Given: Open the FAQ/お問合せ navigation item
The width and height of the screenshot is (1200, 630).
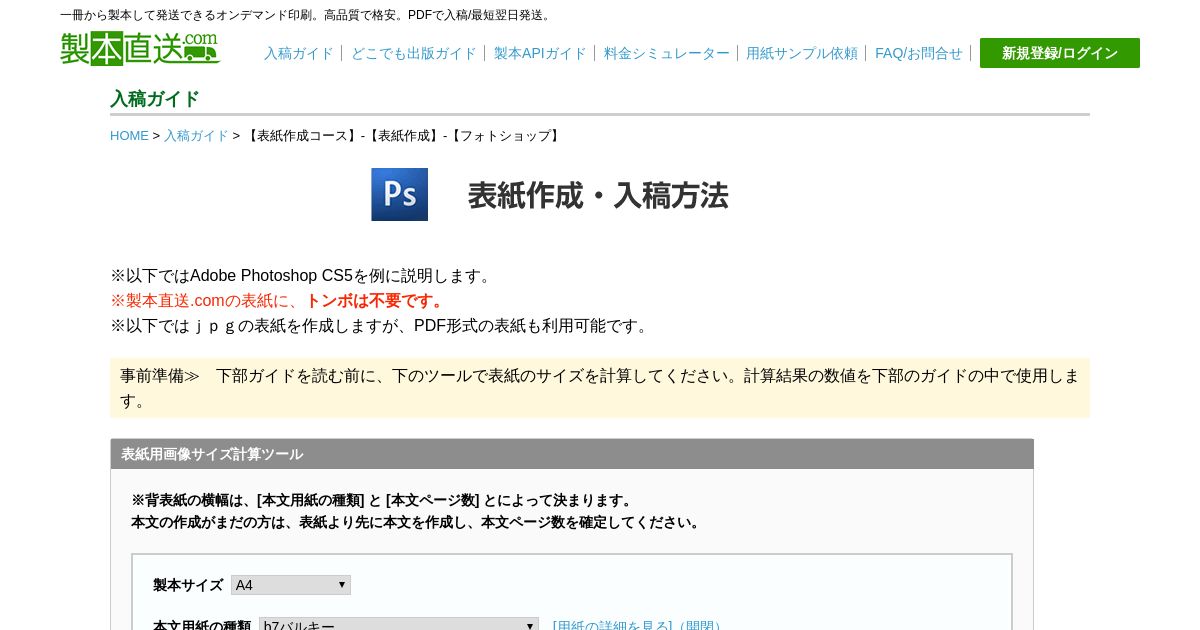Looking at the screenshot, I should pyautogui.click(x=919, y=54).
